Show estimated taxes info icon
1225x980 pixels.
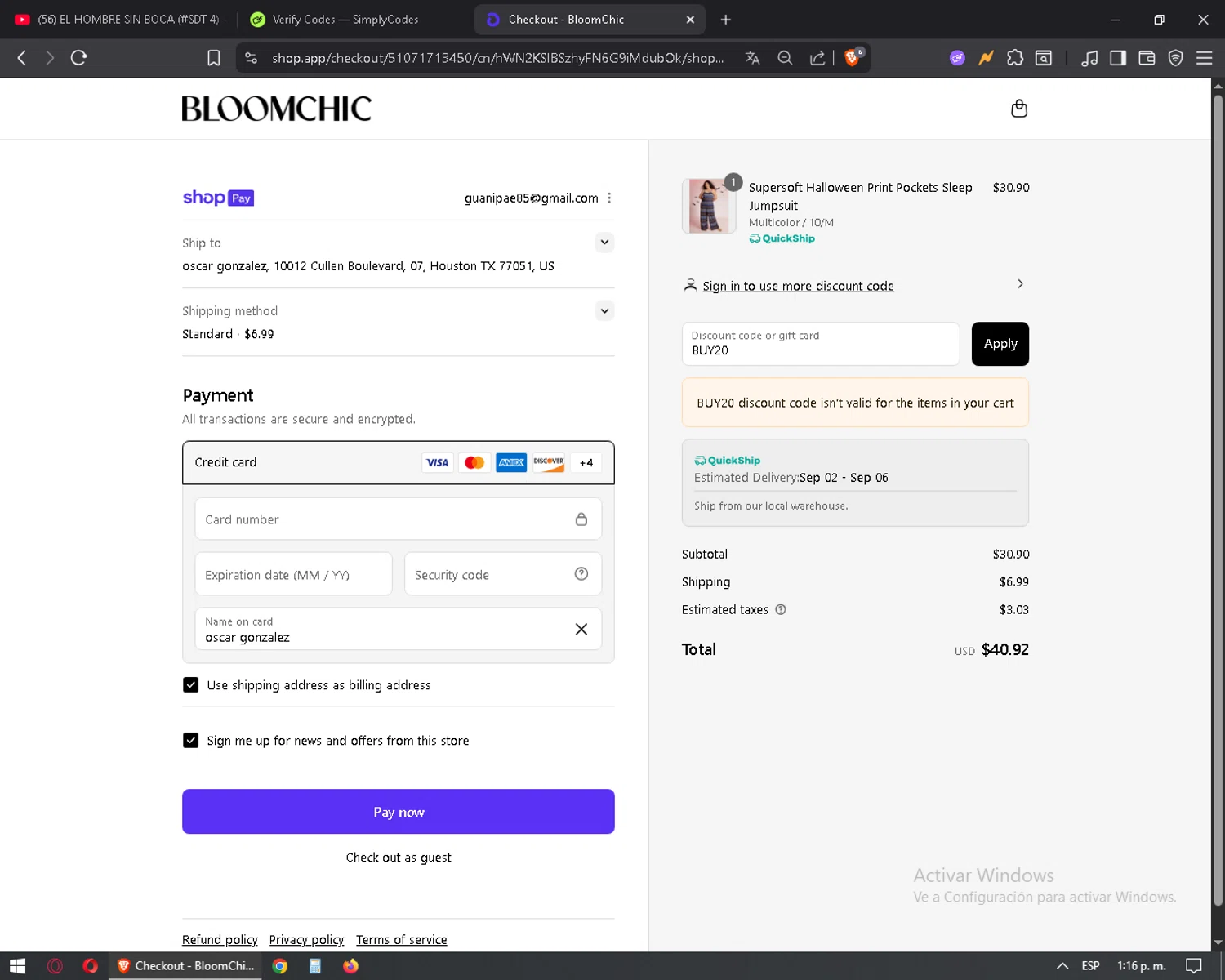[x=781, y=609]
